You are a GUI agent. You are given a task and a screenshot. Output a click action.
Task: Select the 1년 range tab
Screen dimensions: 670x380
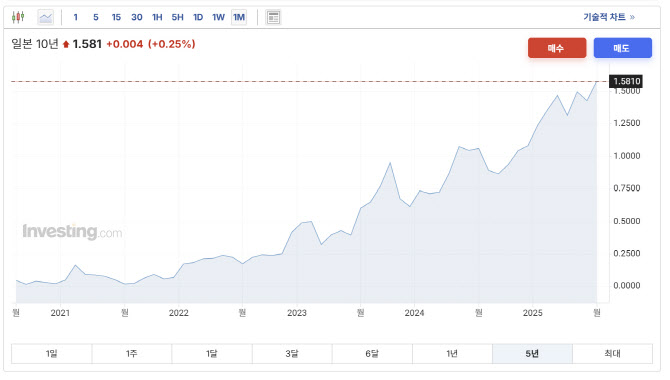point(452,353)
